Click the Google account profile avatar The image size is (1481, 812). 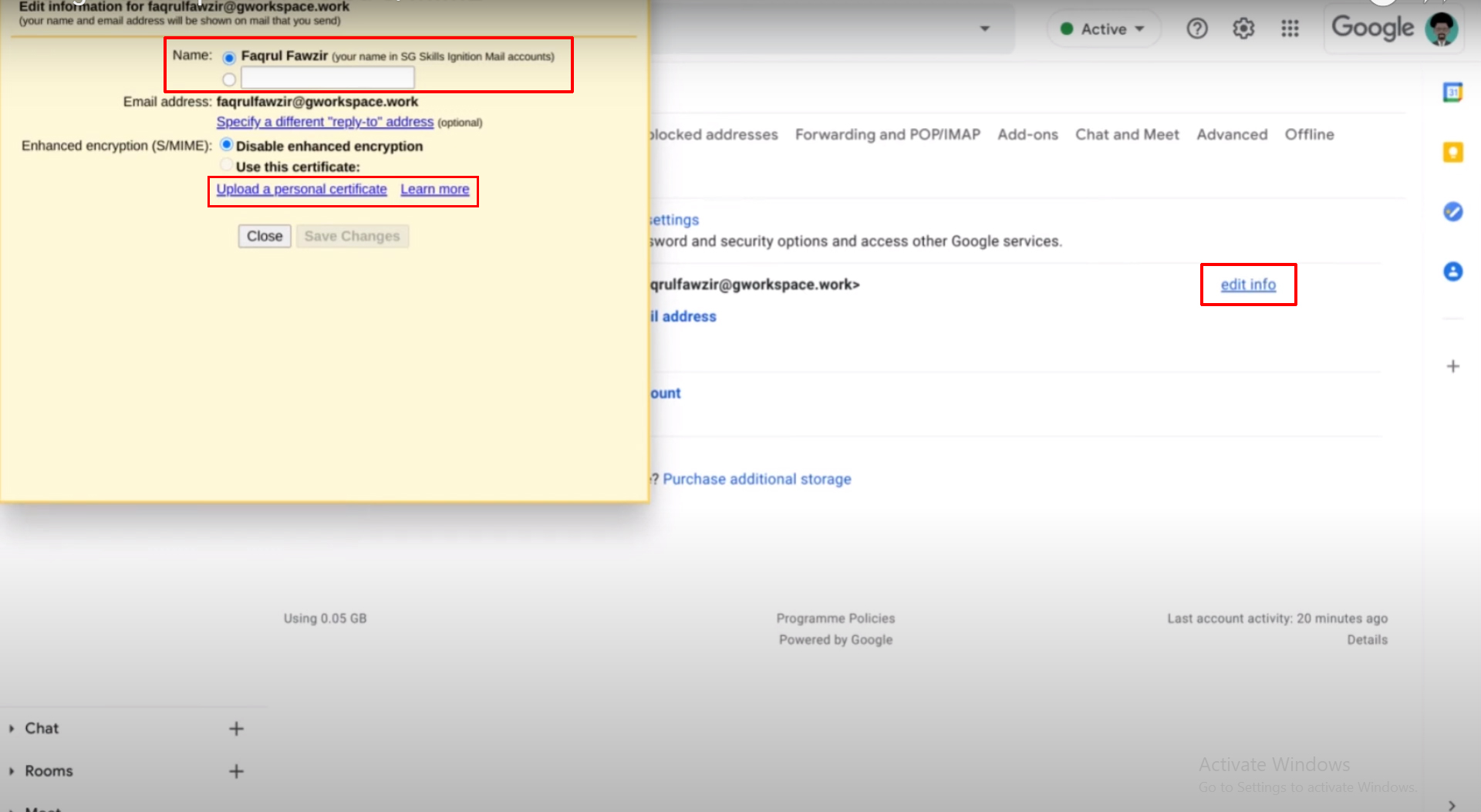point(1442,29)
